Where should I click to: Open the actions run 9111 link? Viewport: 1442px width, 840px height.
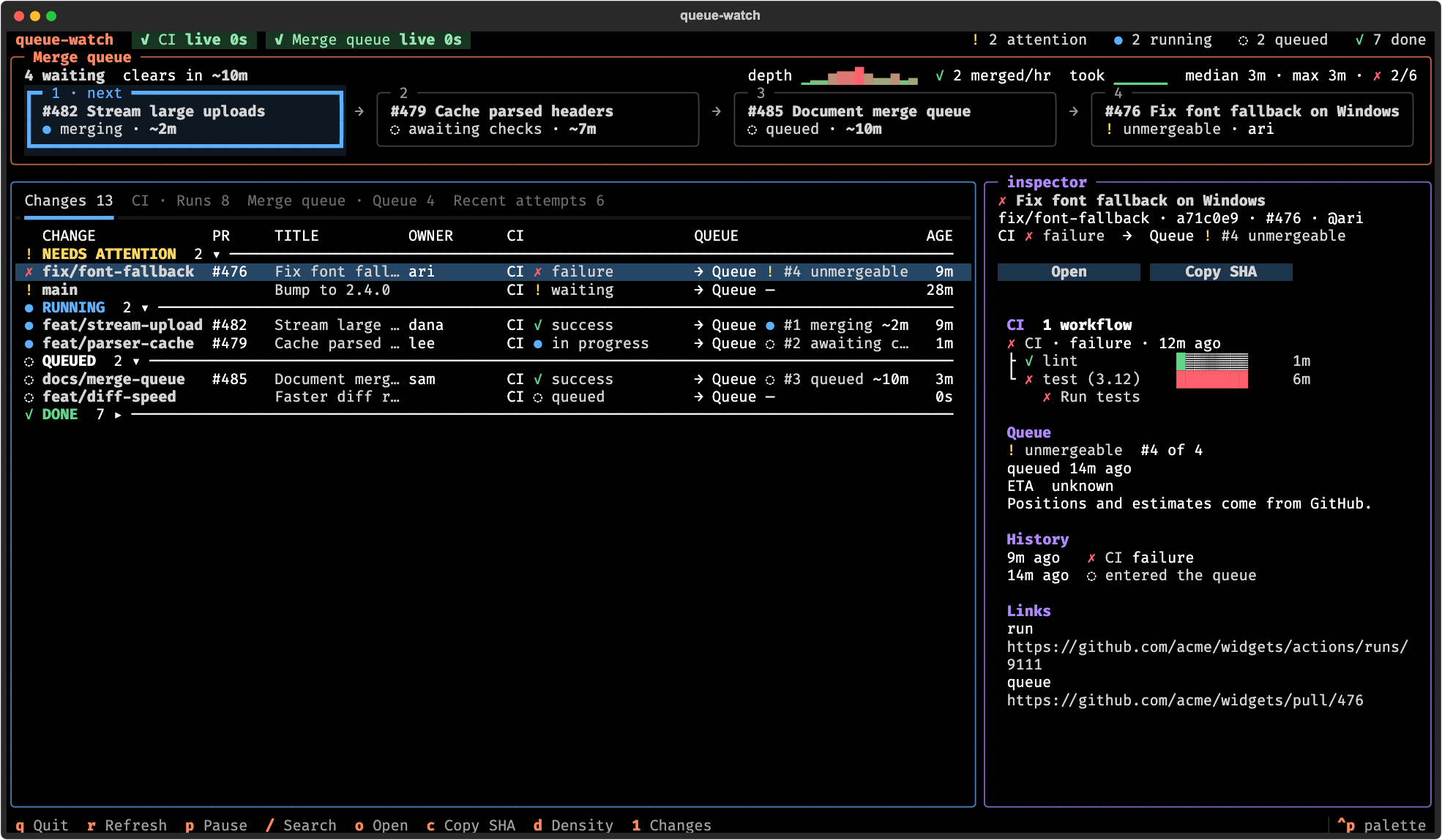1207,656
